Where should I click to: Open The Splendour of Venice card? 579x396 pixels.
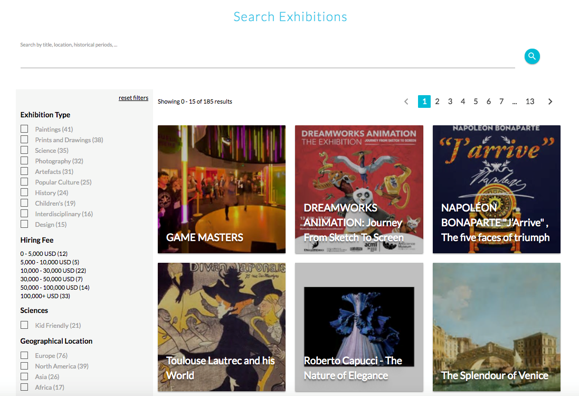(497, 327)
